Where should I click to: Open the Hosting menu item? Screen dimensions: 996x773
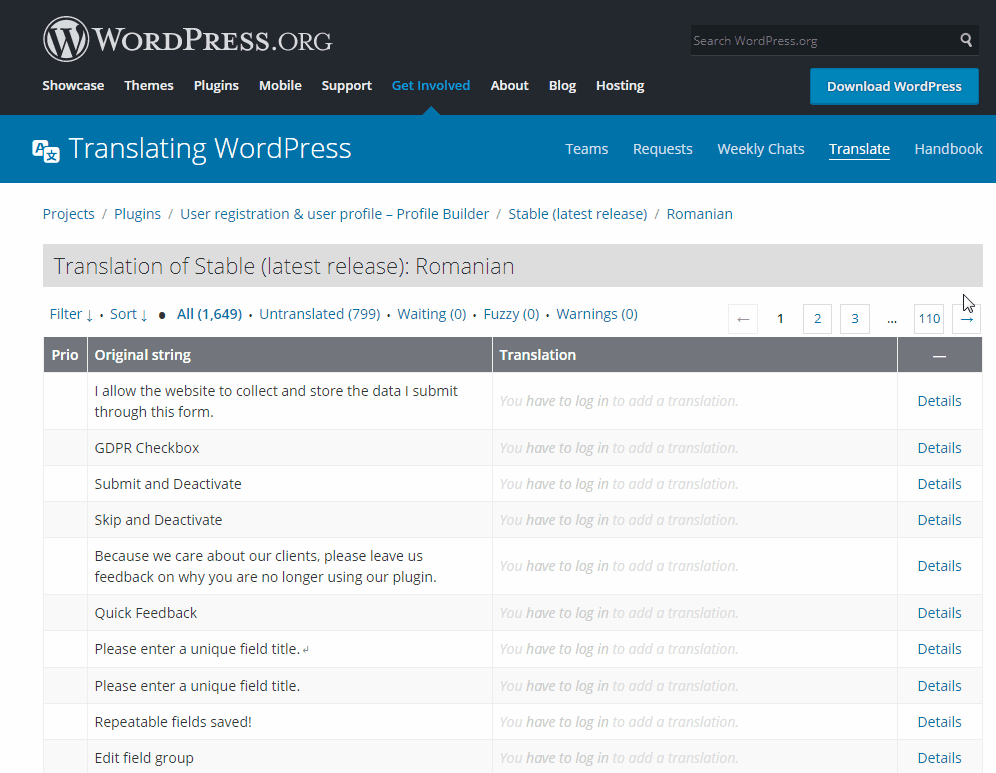620,85
